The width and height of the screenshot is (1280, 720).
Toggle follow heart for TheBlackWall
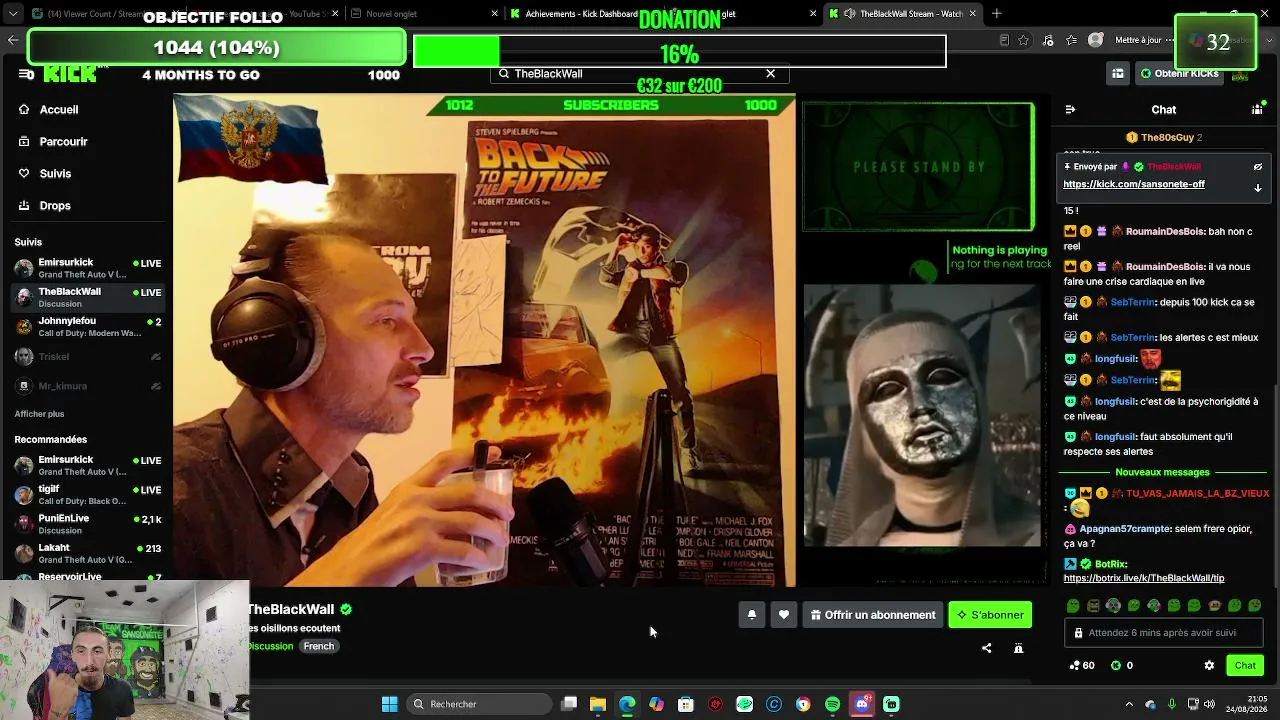coord(784,615)
